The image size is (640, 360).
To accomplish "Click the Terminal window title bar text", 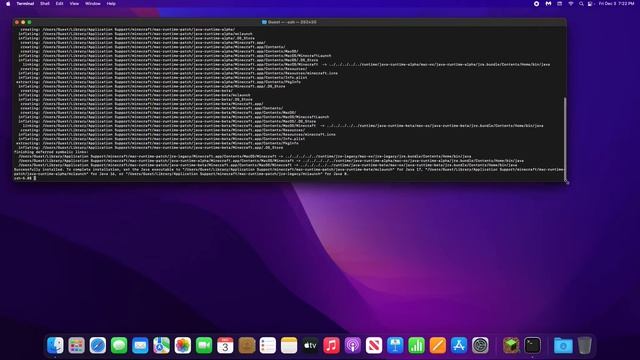I will (x=292, y=22).
